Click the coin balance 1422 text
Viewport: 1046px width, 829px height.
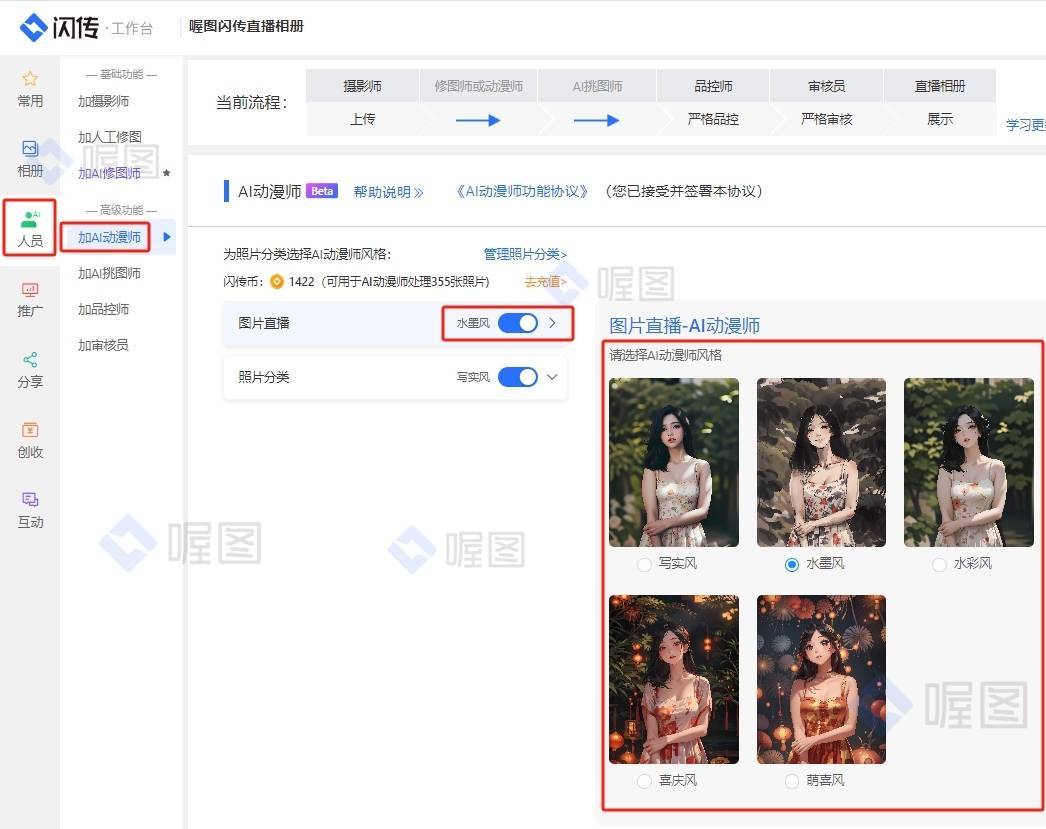click(302, 281)
